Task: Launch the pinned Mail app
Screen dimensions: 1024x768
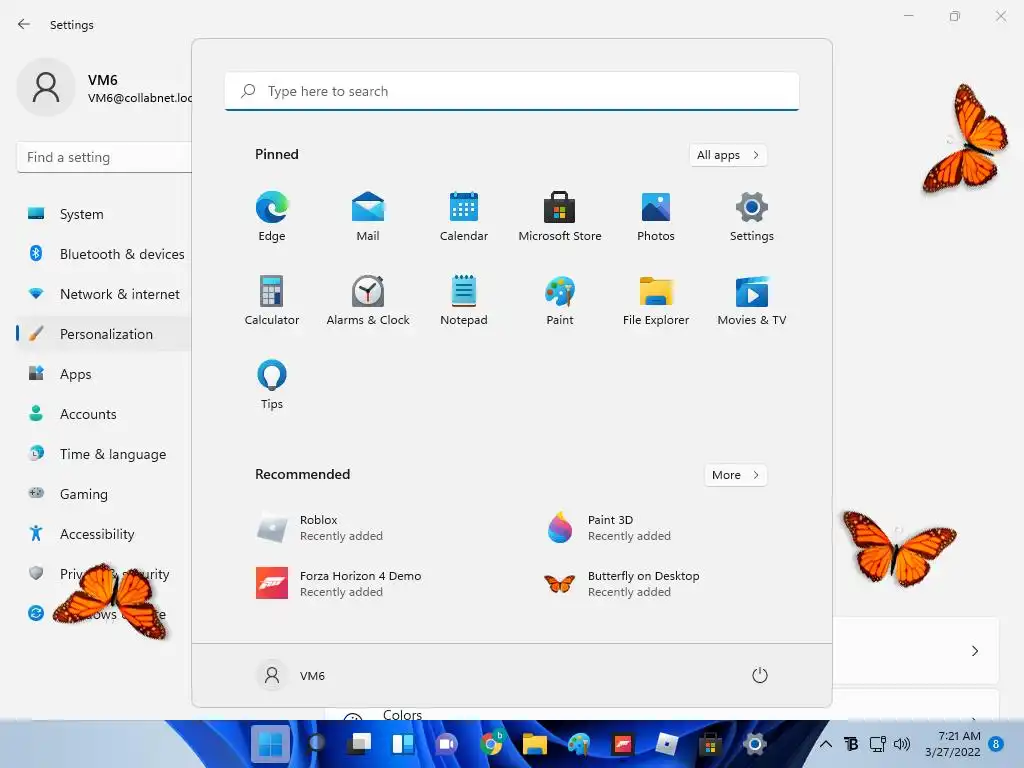Action: tap(368, 216)
